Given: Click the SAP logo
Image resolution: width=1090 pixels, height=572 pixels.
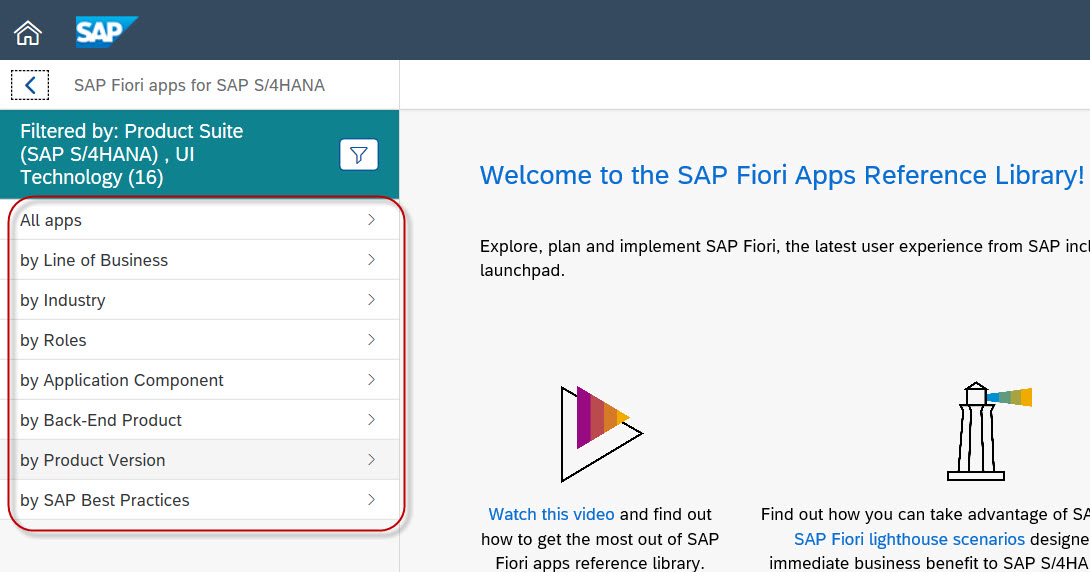Looking at the screenshot, I should 106,32.
